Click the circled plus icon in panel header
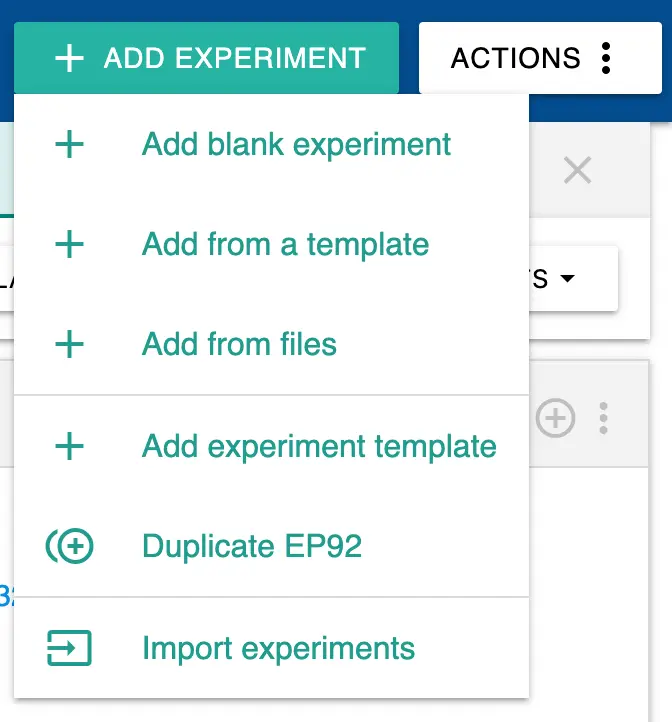The width and height of the screenshot is (672, 722). click(x=555, y=418)
